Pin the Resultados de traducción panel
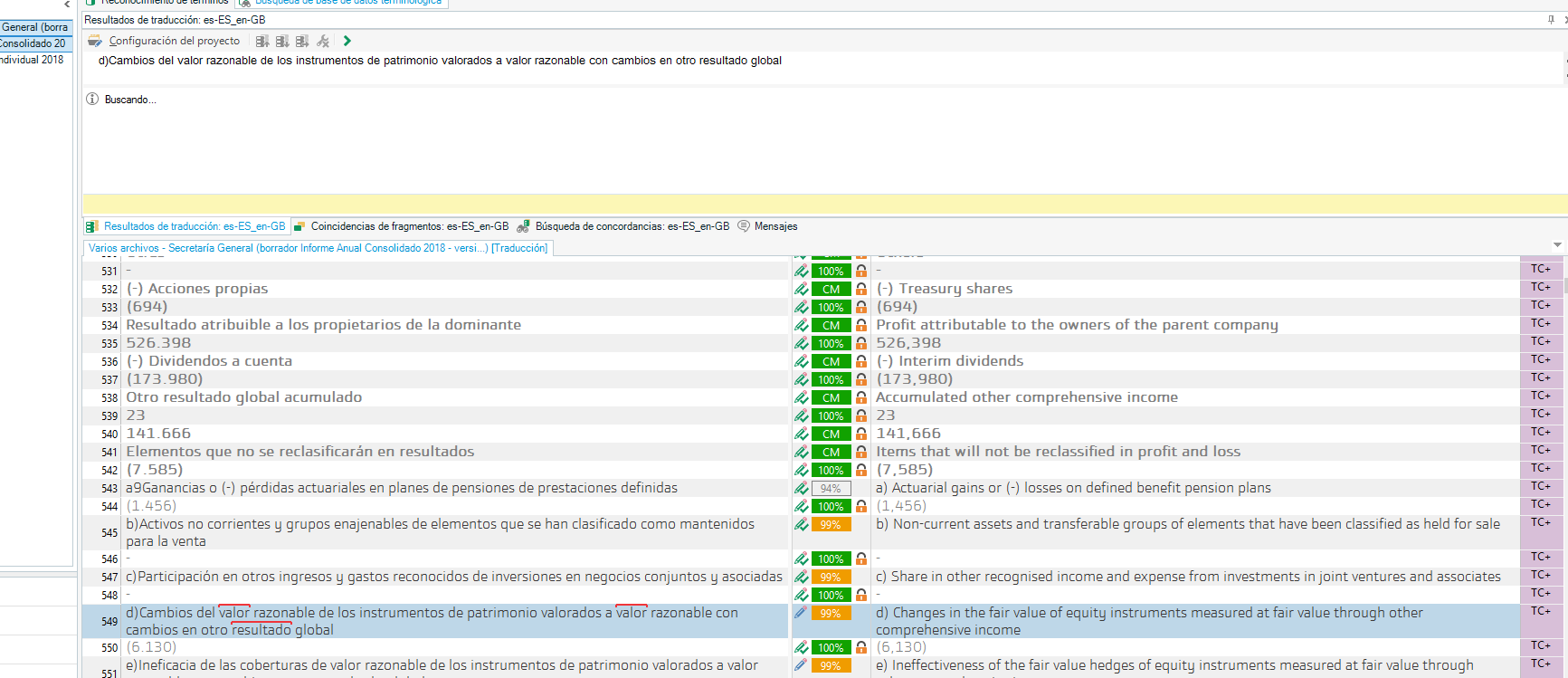The height and width of the screenshot is (678, 1568). [x=1551, y=19]
